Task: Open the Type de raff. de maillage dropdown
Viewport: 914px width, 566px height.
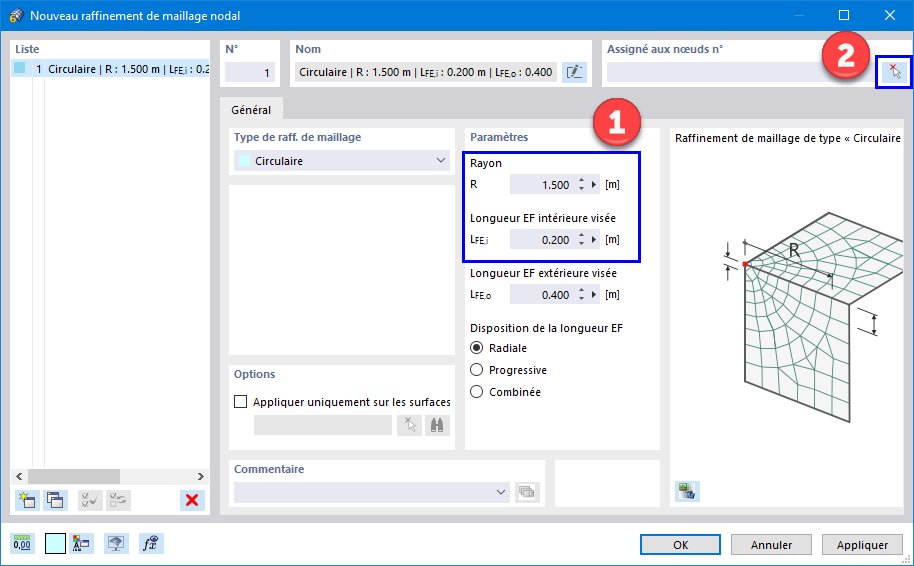Action: 342,161
